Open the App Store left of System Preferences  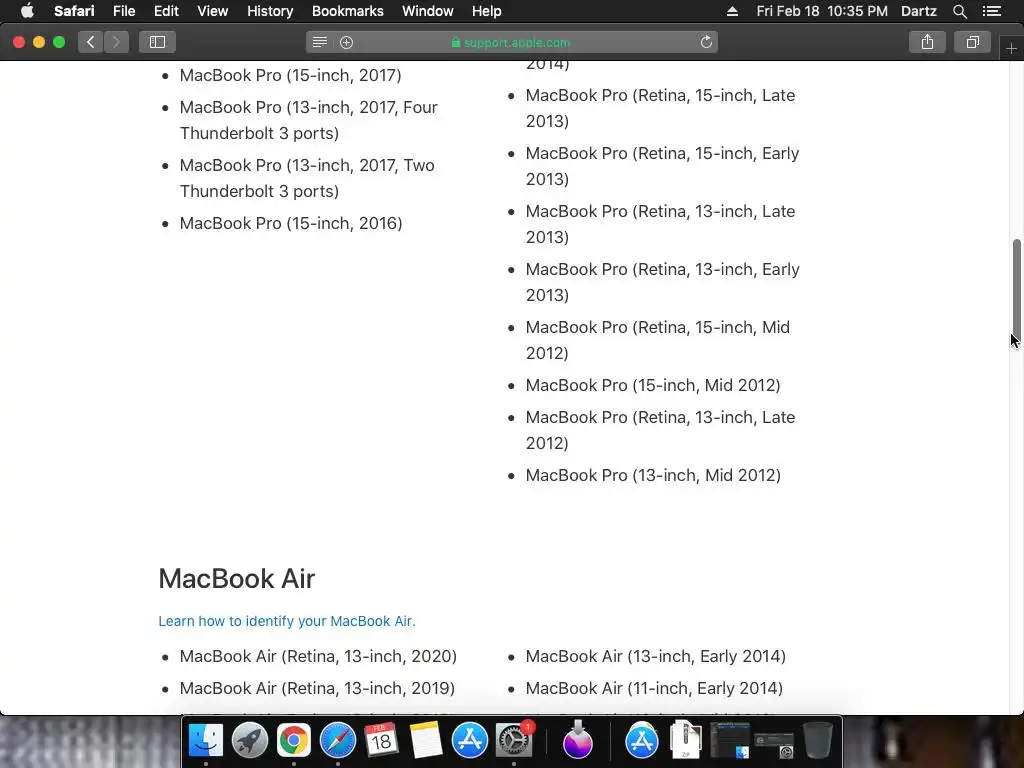click(x=470, y=741)
